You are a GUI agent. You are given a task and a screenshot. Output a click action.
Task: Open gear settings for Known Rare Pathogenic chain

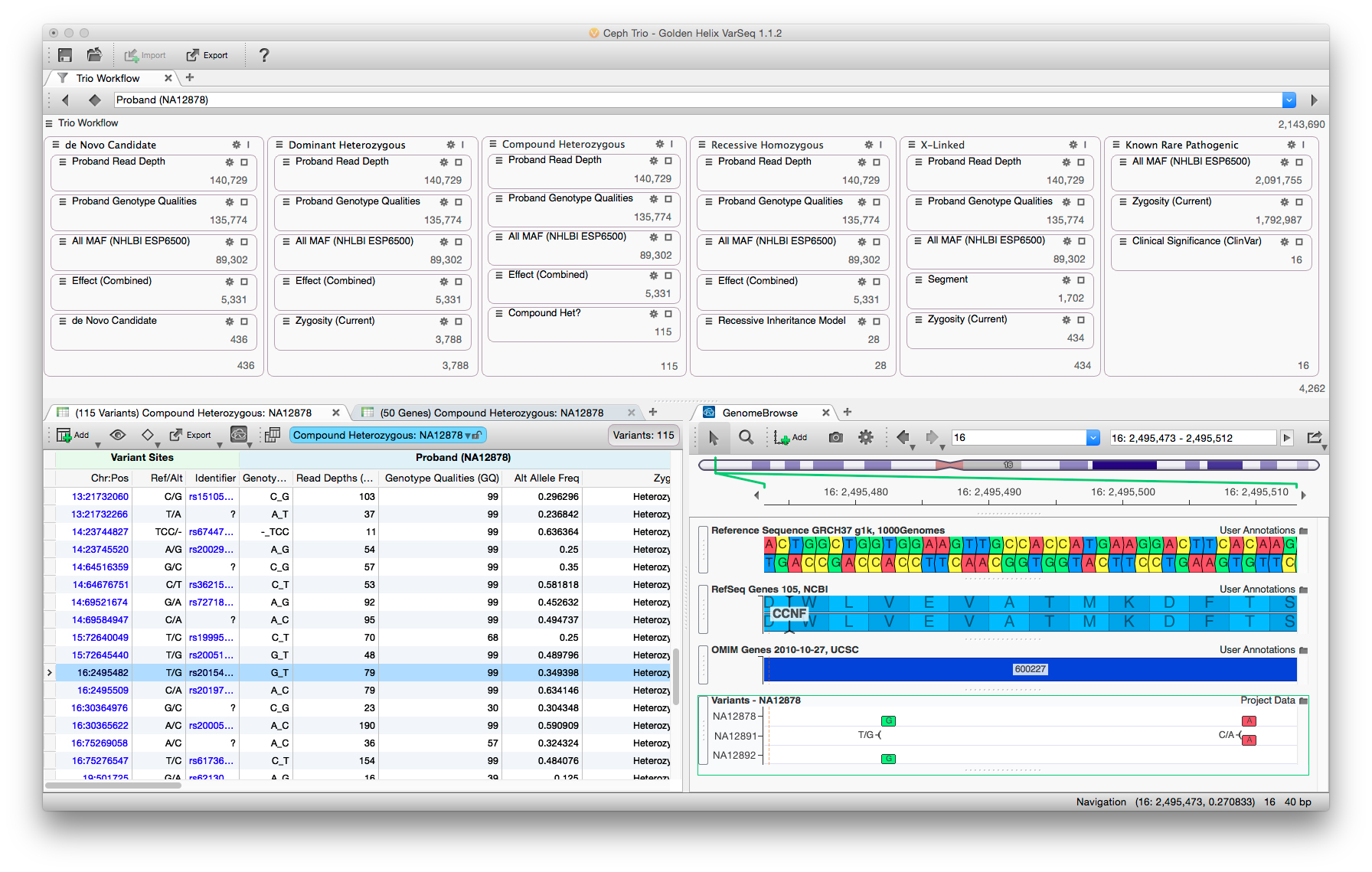(x=1292, y=145)
